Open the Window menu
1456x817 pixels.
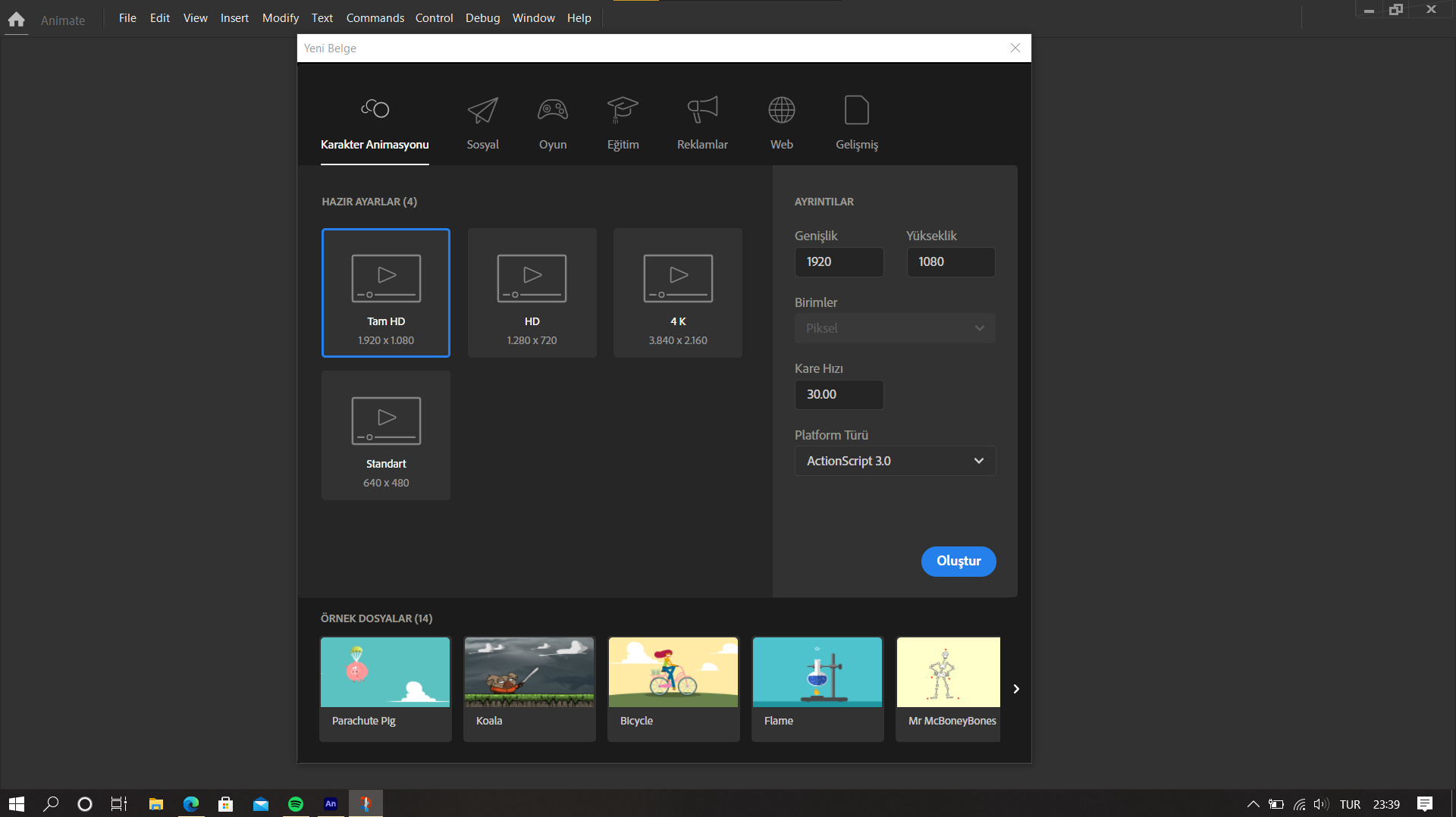pos(534,18)
